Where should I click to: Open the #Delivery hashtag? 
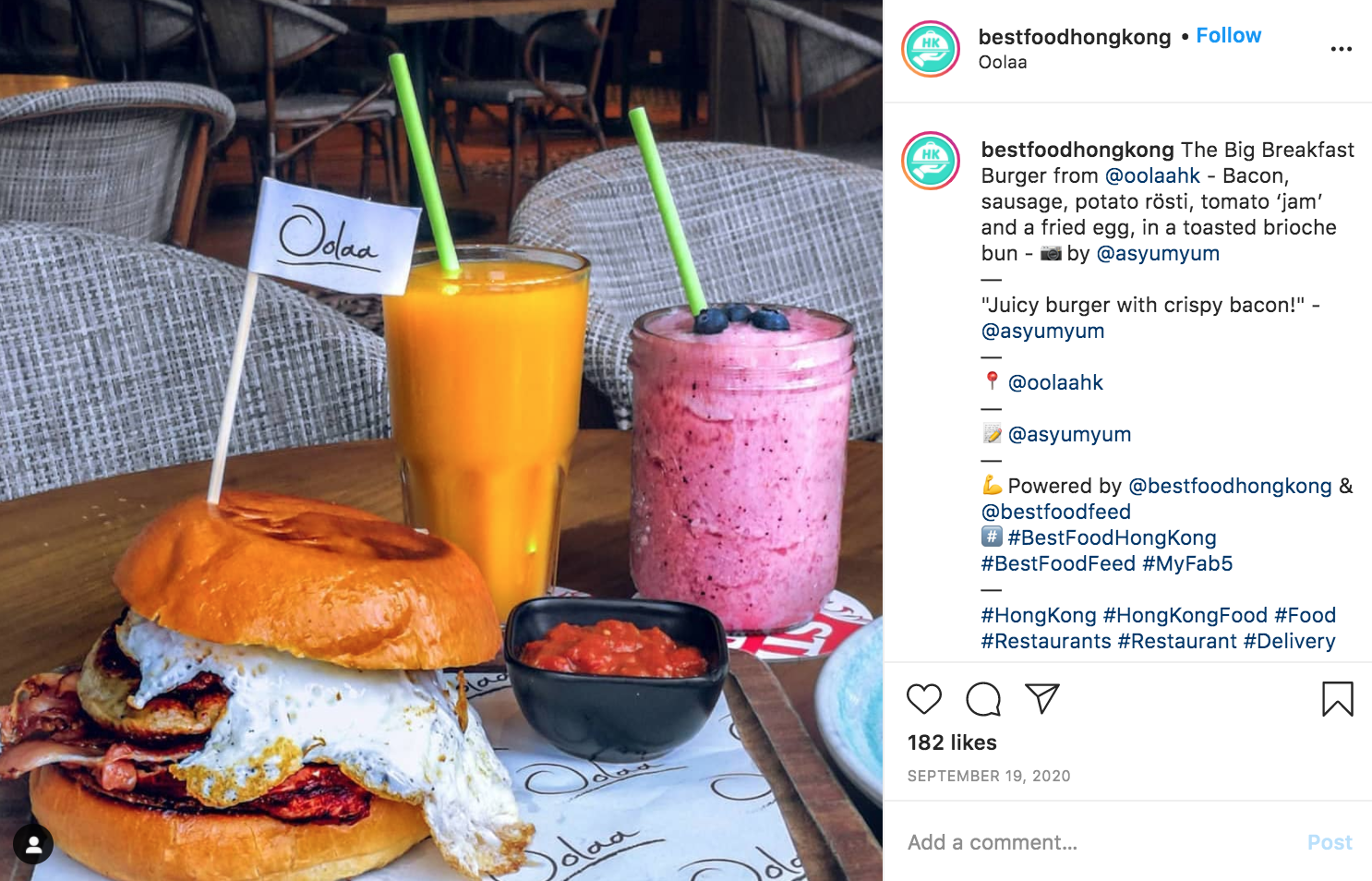tap(1290, 641)
